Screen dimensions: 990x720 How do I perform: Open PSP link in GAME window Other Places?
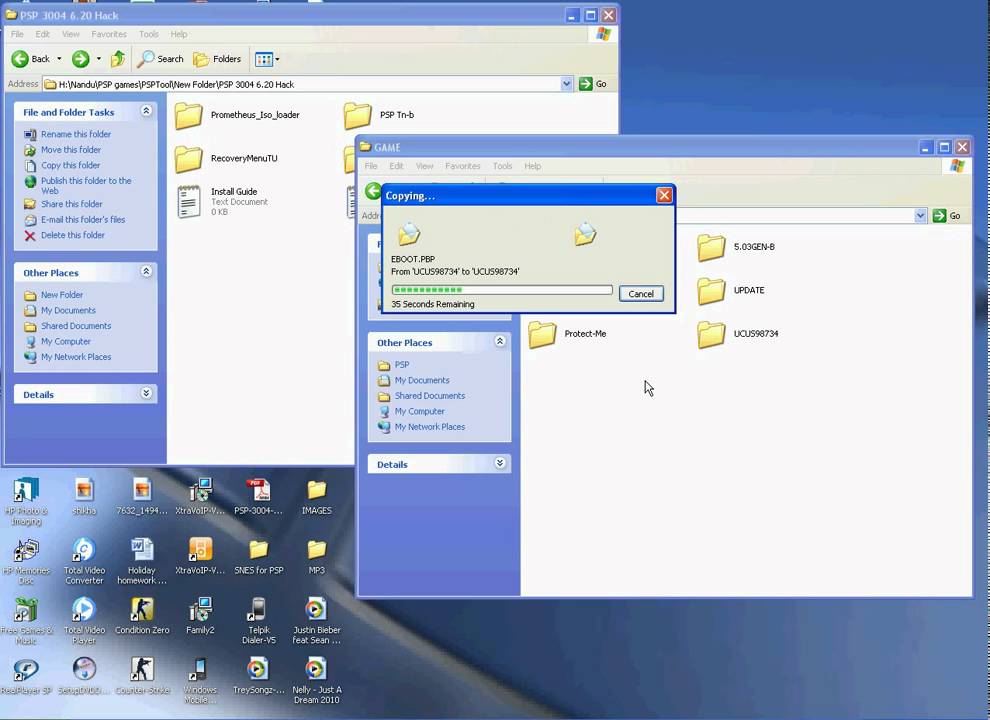(x=402, y=365)
